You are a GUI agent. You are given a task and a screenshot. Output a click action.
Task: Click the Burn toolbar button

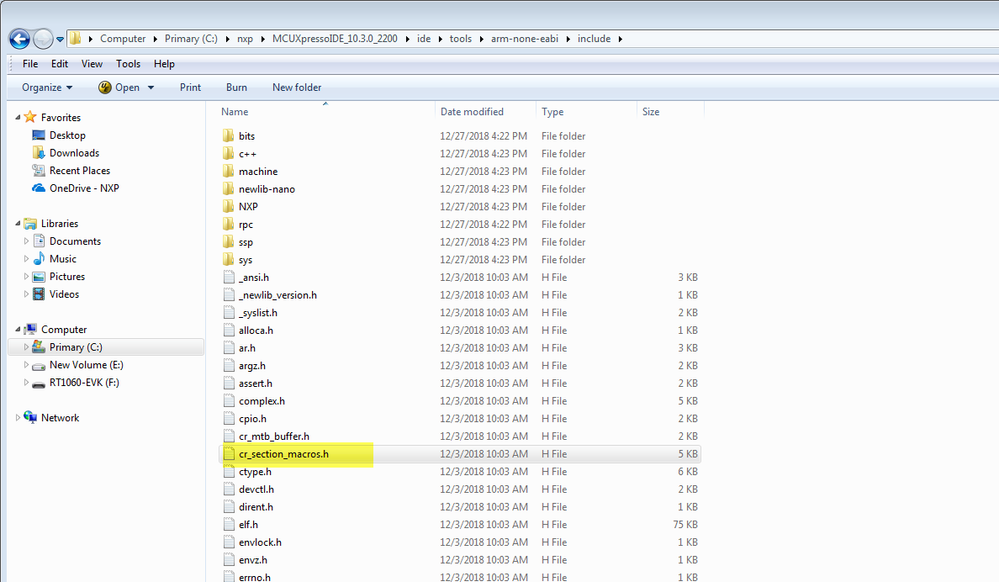236,87
